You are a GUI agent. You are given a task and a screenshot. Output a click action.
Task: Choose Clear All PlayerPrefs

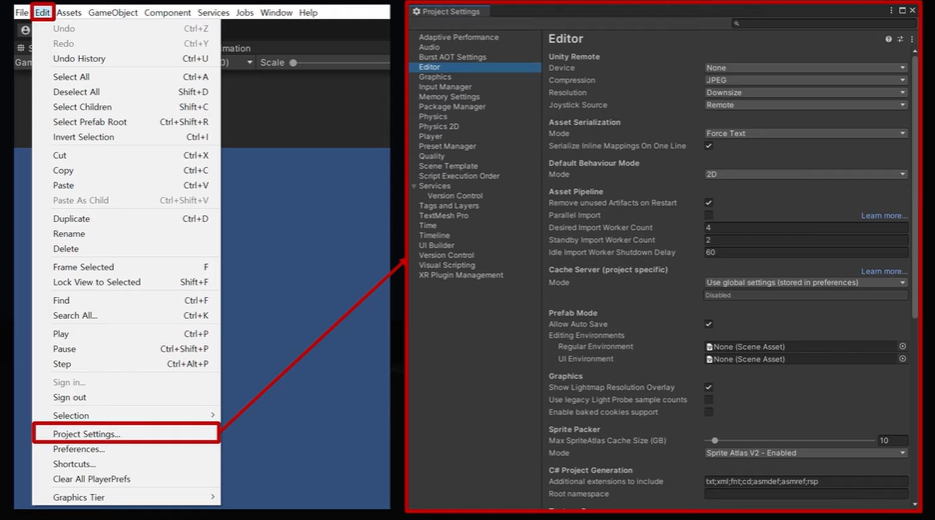pos(126,479)
